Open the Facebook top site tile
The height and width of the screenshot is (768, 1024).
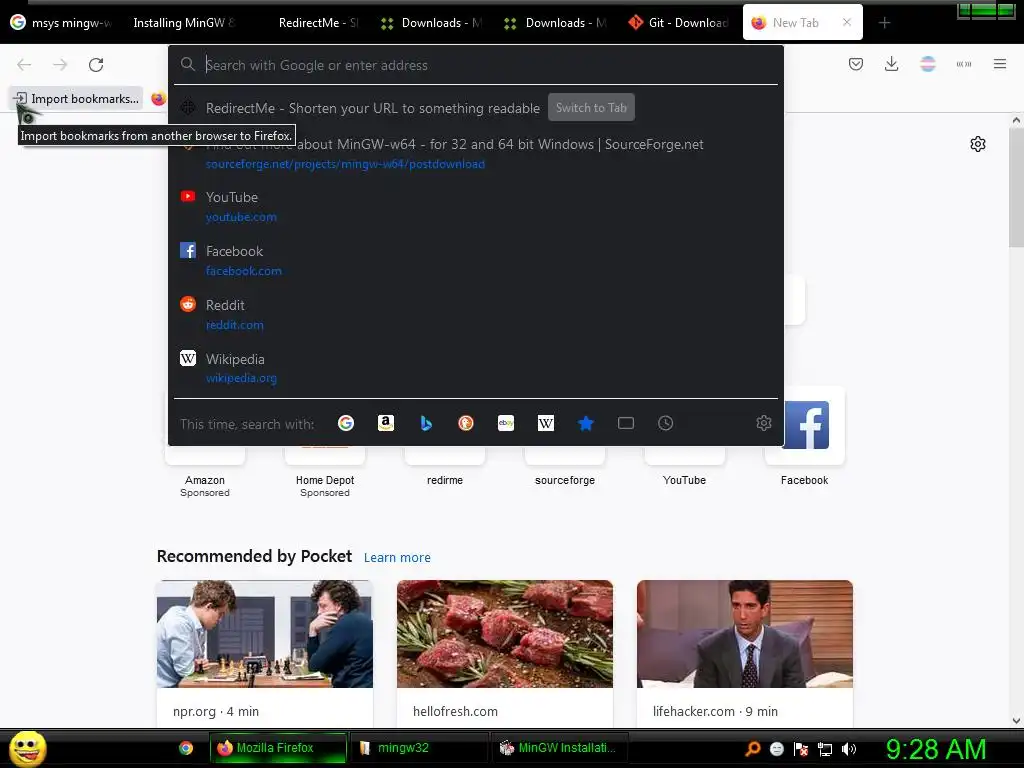coord(805,425)
